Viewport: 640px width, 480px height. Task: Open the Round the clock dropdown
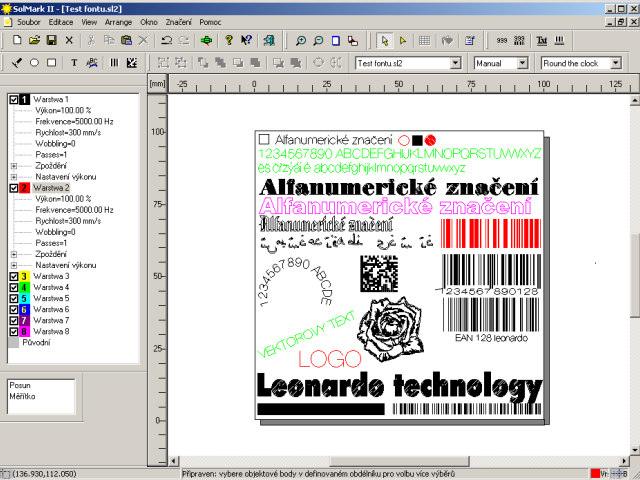[616, 63]
